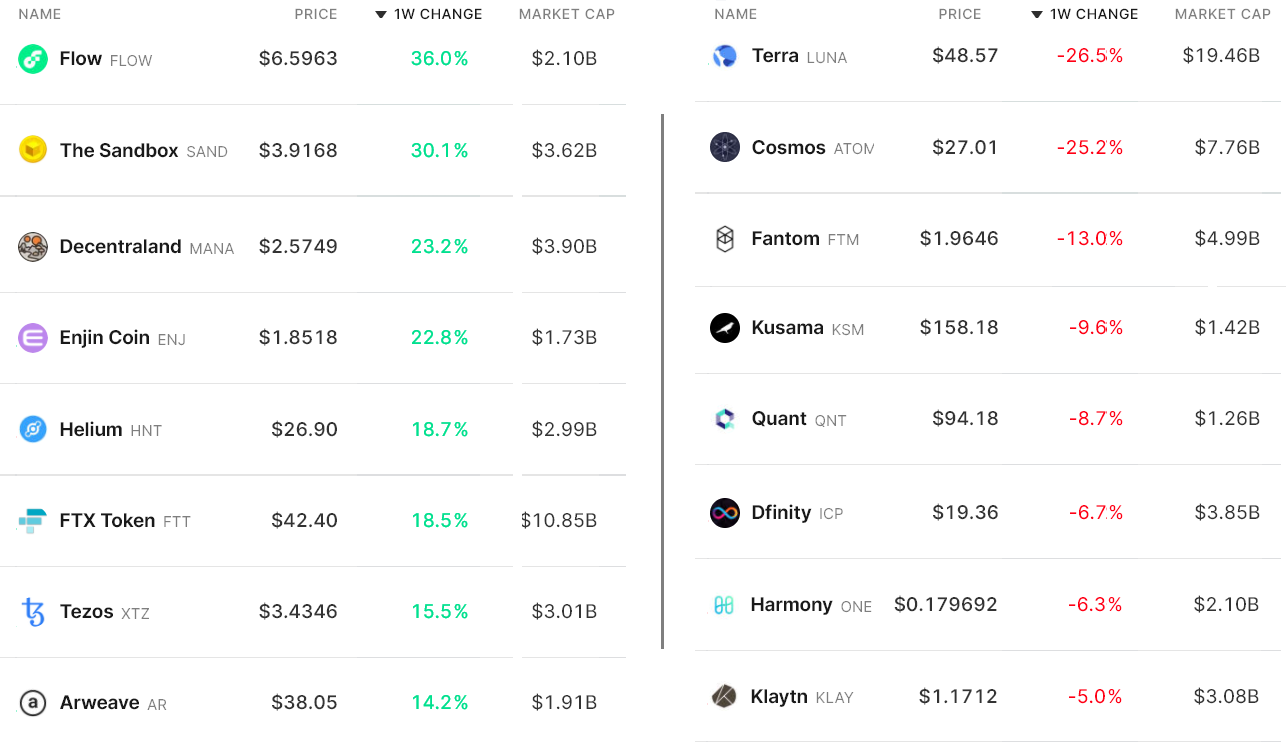Sort losers table by 1W Change
This screenshot has width=1286, height=742.
[x=1094, y=14]
